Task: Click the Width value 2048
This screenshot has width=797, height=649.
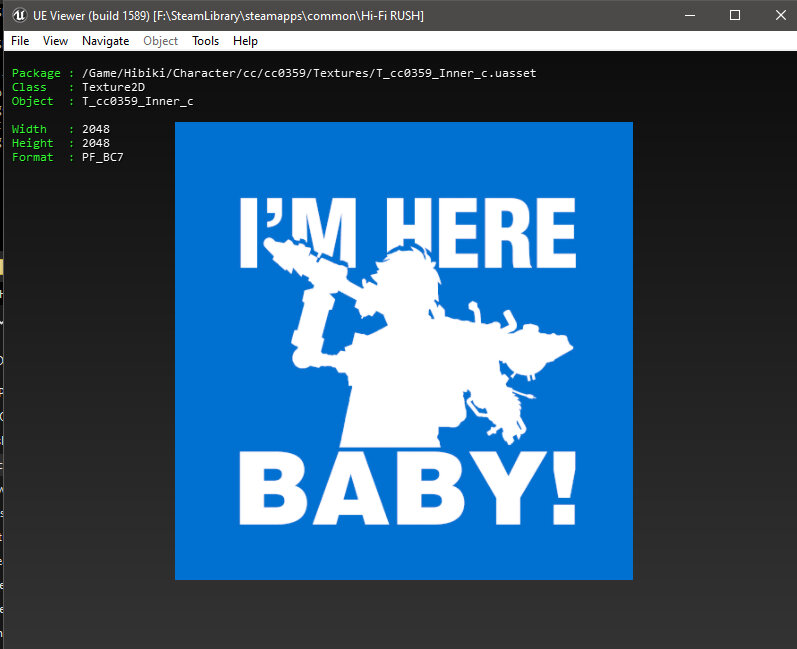Action: 96,129
